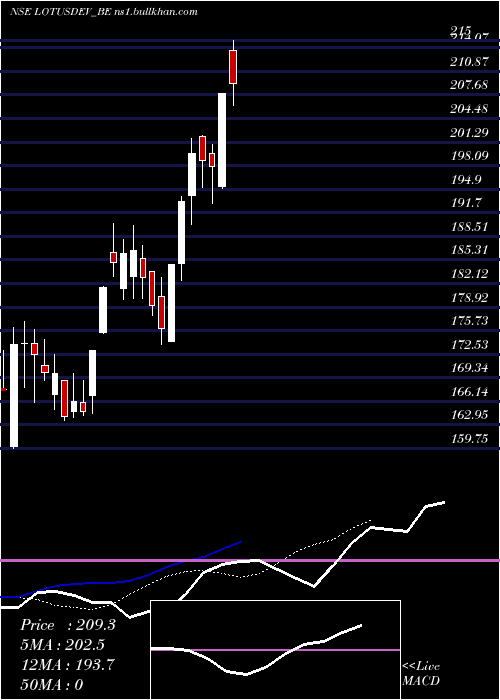Click the 201.29 price axis label
Screen dimensions: 500x700
coord(469,132)
